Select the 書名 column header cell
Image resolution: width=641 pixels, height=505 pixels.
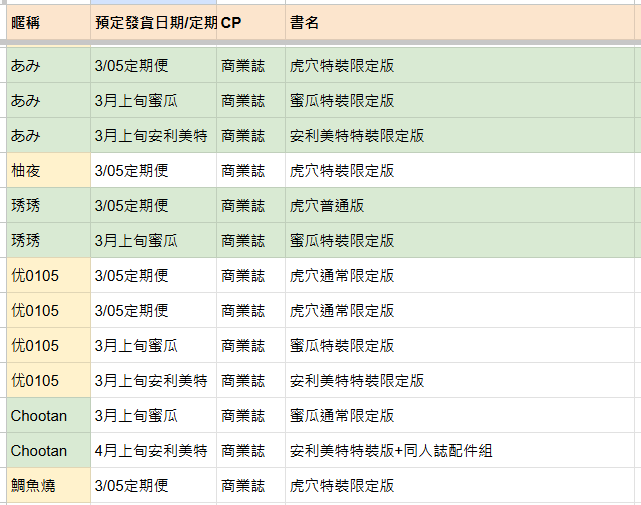(460, 22)
